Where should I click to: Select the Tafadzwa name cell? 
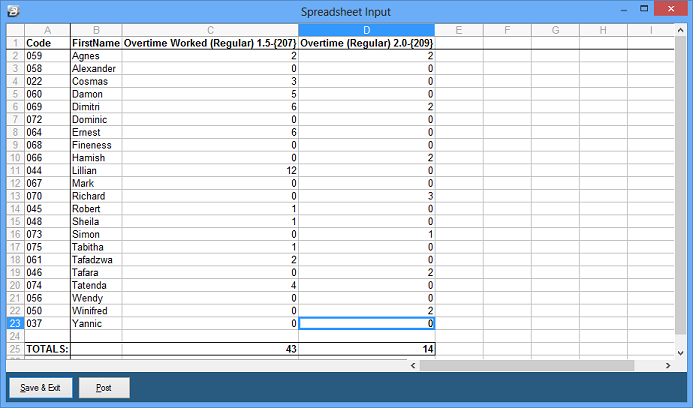96,260
